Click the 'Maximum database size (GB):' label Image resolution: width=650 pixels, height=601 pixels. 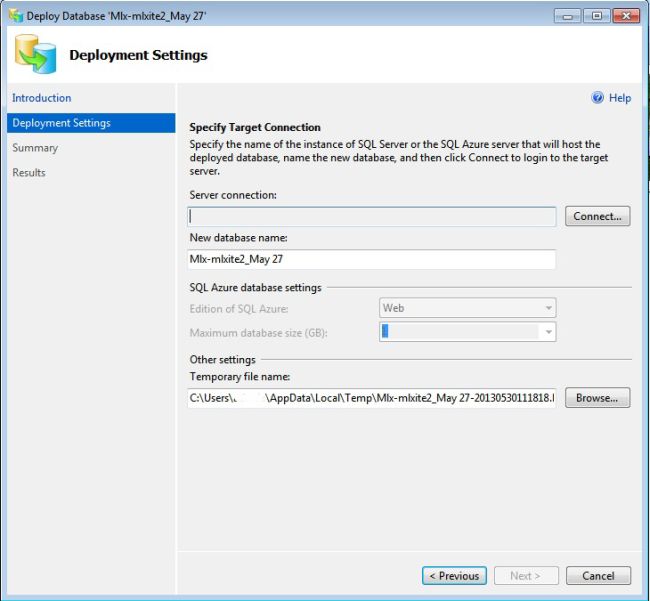point(259,333)
